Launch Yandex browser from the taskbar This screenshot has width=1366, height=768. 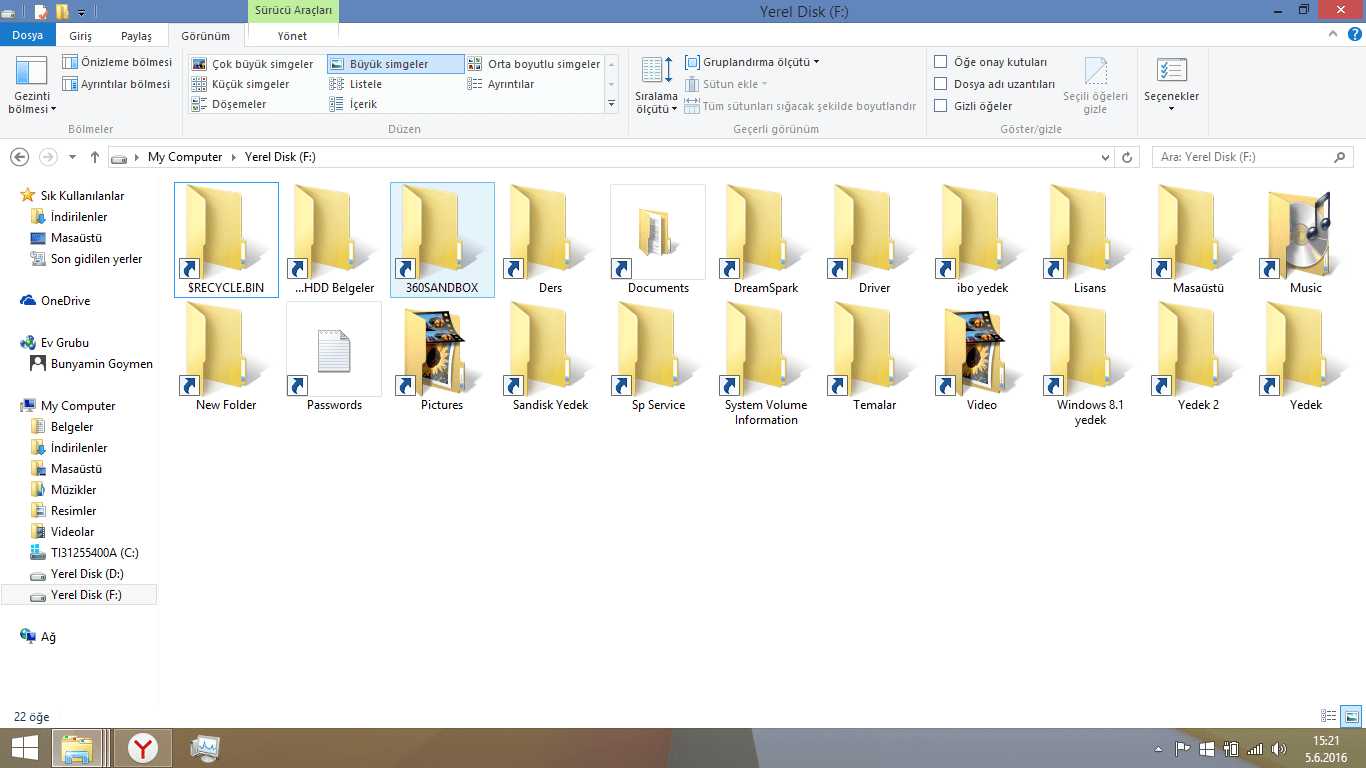click(x=144, y=748)
